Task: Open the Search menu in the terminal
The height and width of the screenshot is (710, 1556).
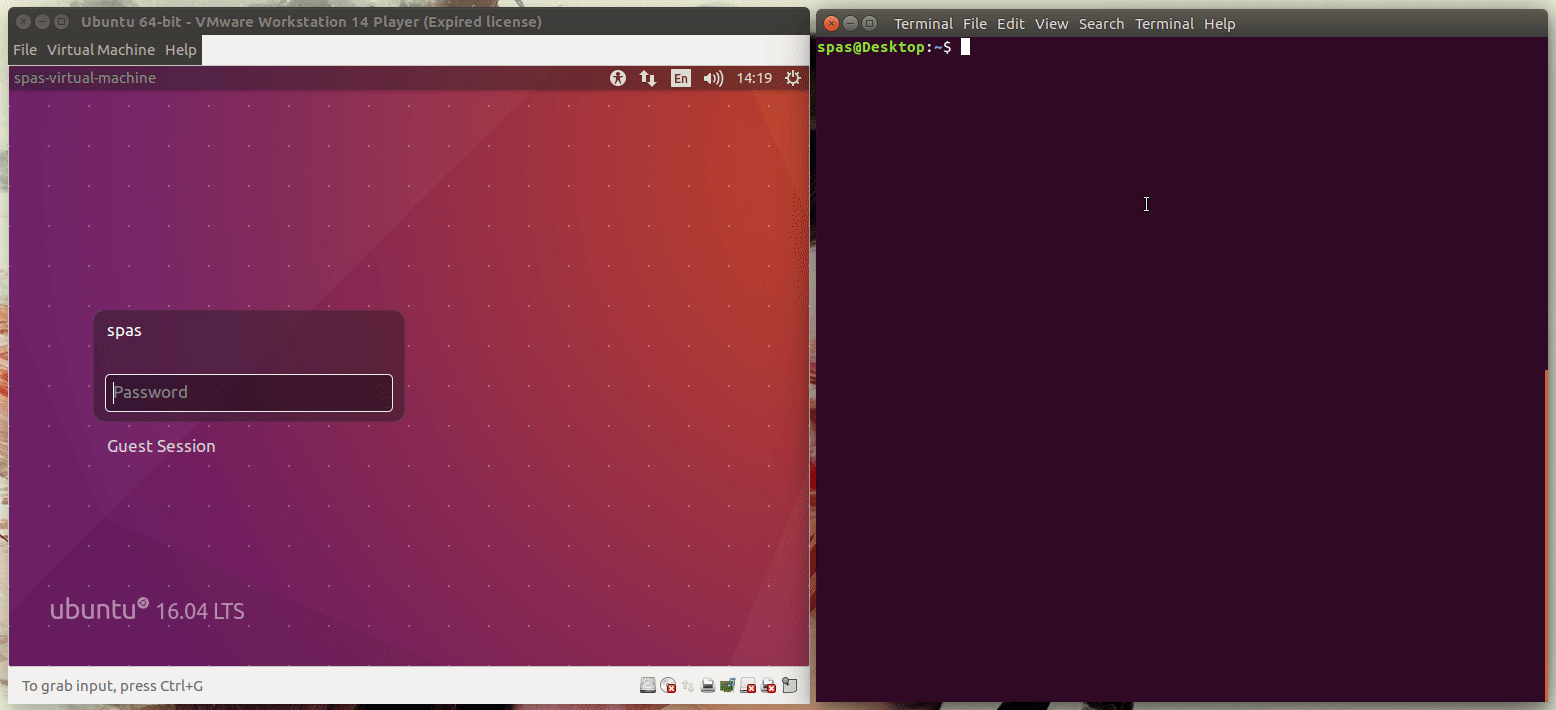Action: point(1102,23)
